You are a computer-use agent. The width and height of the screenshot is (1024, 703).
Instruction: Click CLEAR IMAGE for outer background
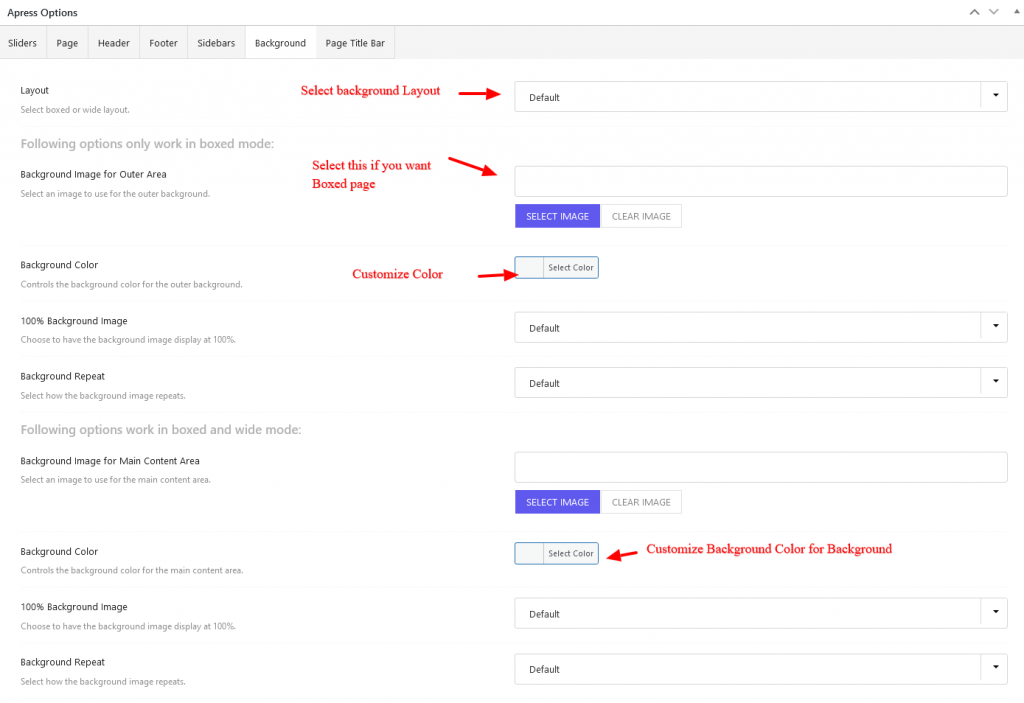(641, 215)
